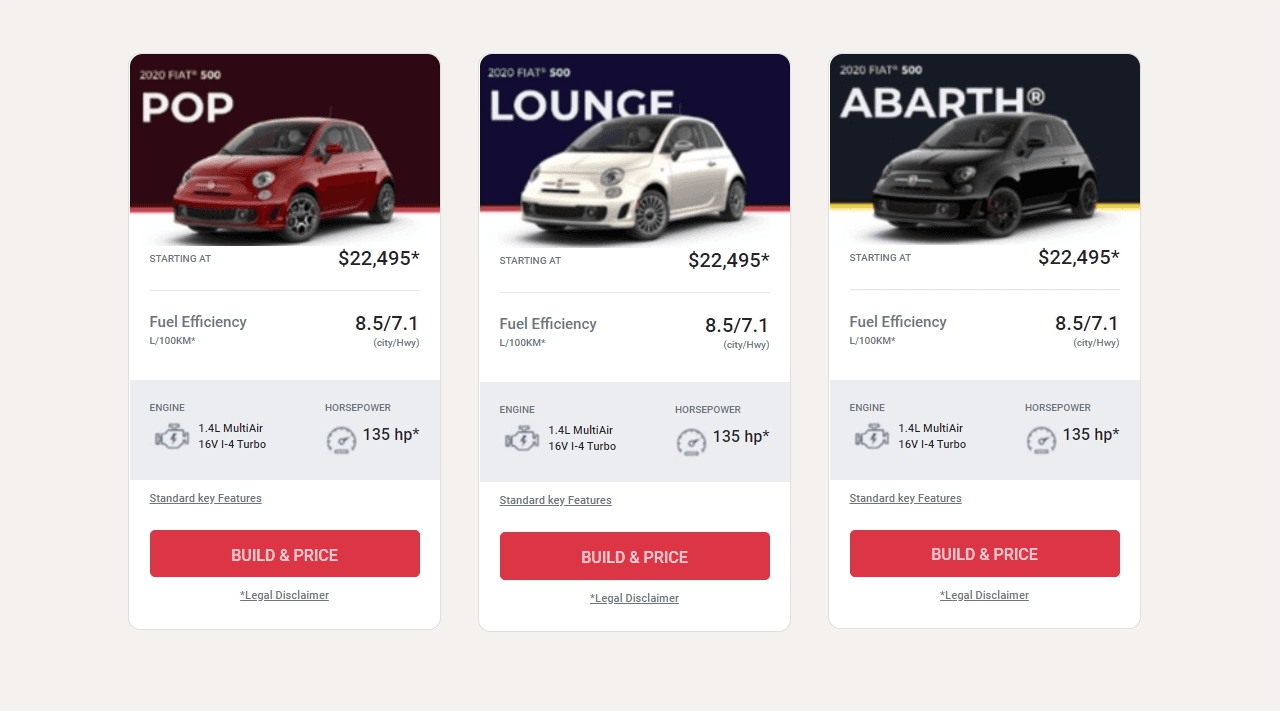Click BUILD & PRICE for the LOUNGE trim
Screen dimensions: 1280x711
pyautogui.click(x=634, y=555)
